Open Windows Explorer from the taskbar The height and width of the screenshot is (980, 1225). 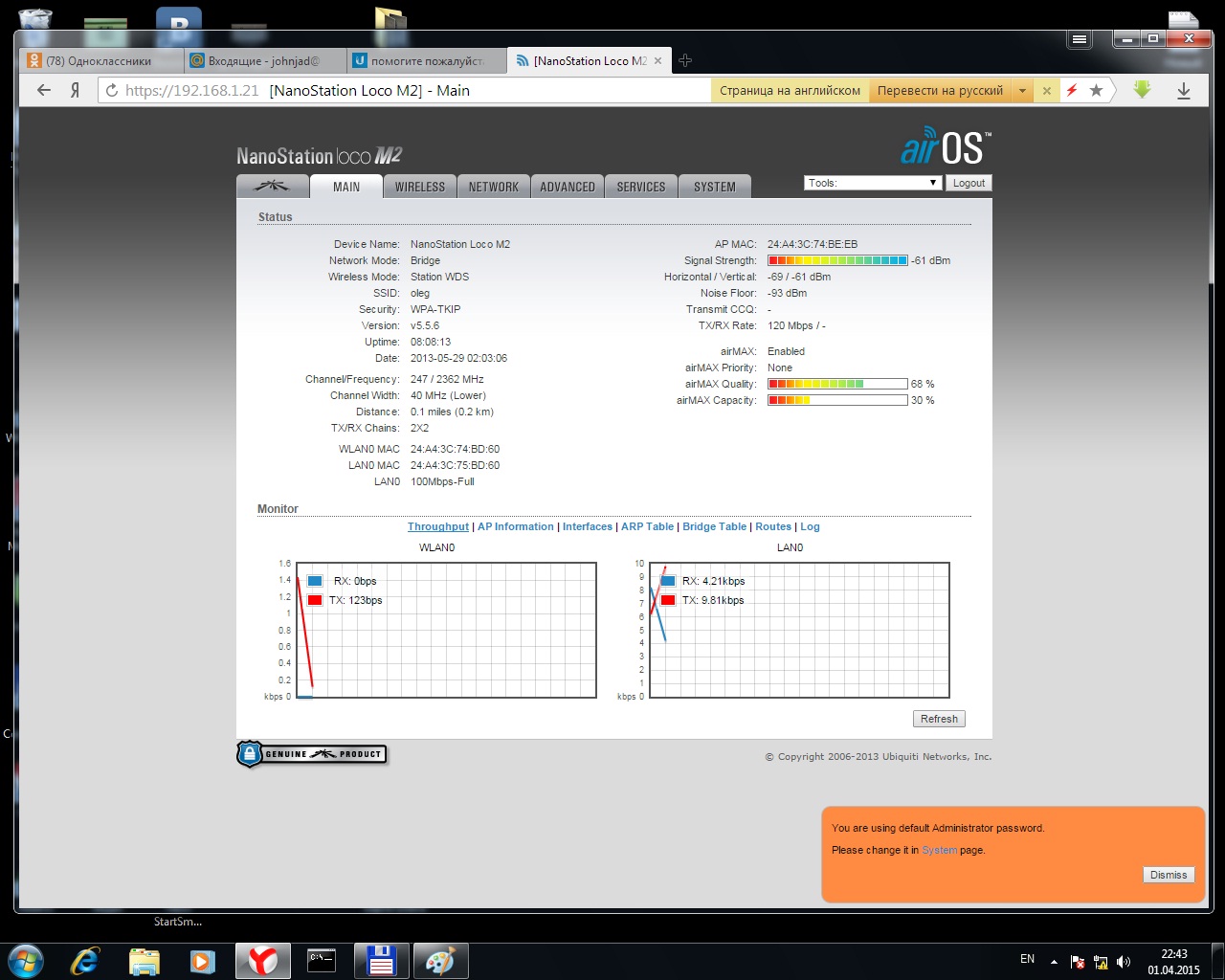[144, 960]
